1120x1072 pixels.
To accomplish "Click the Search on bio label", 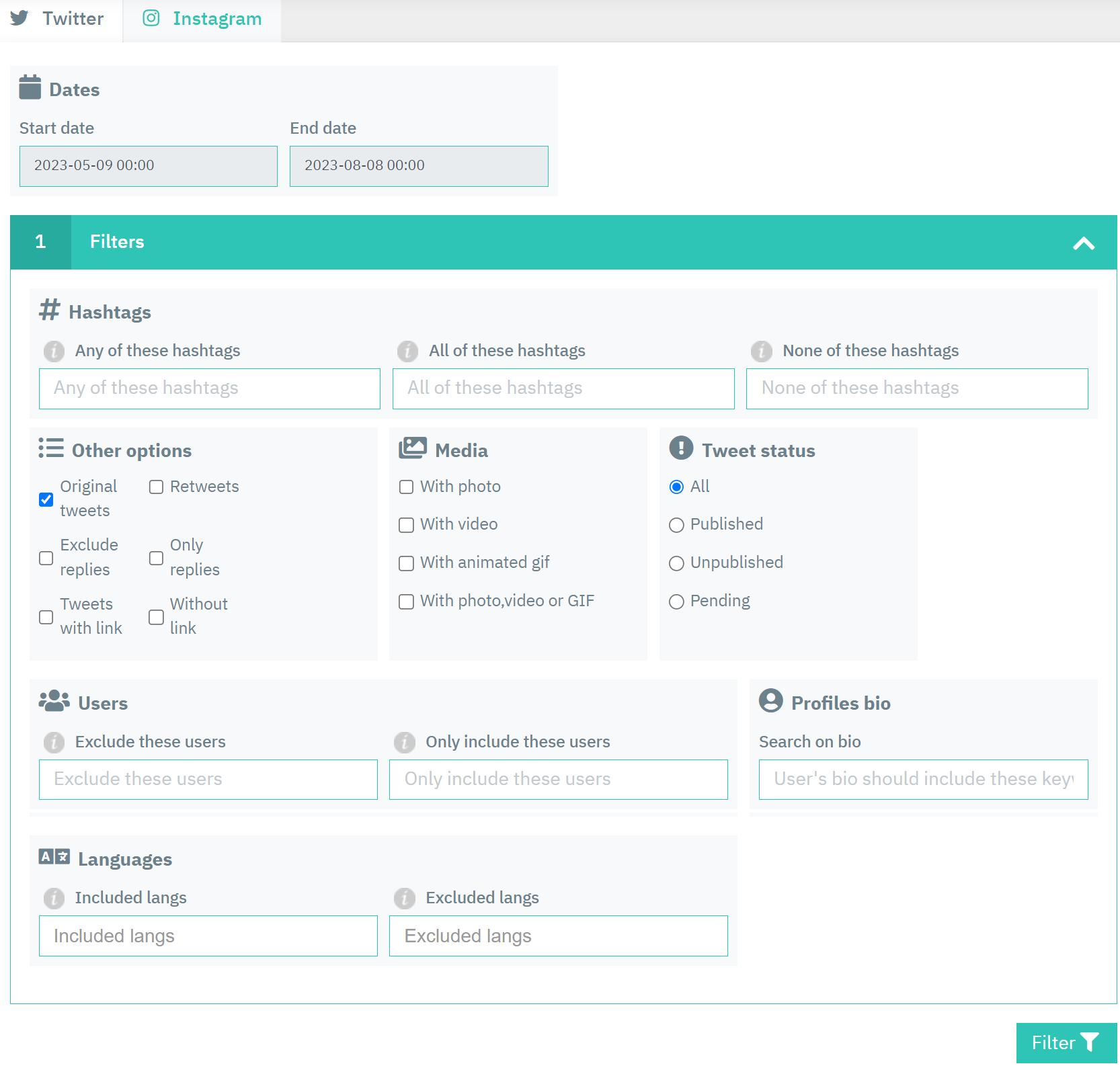I will (810, 742).
